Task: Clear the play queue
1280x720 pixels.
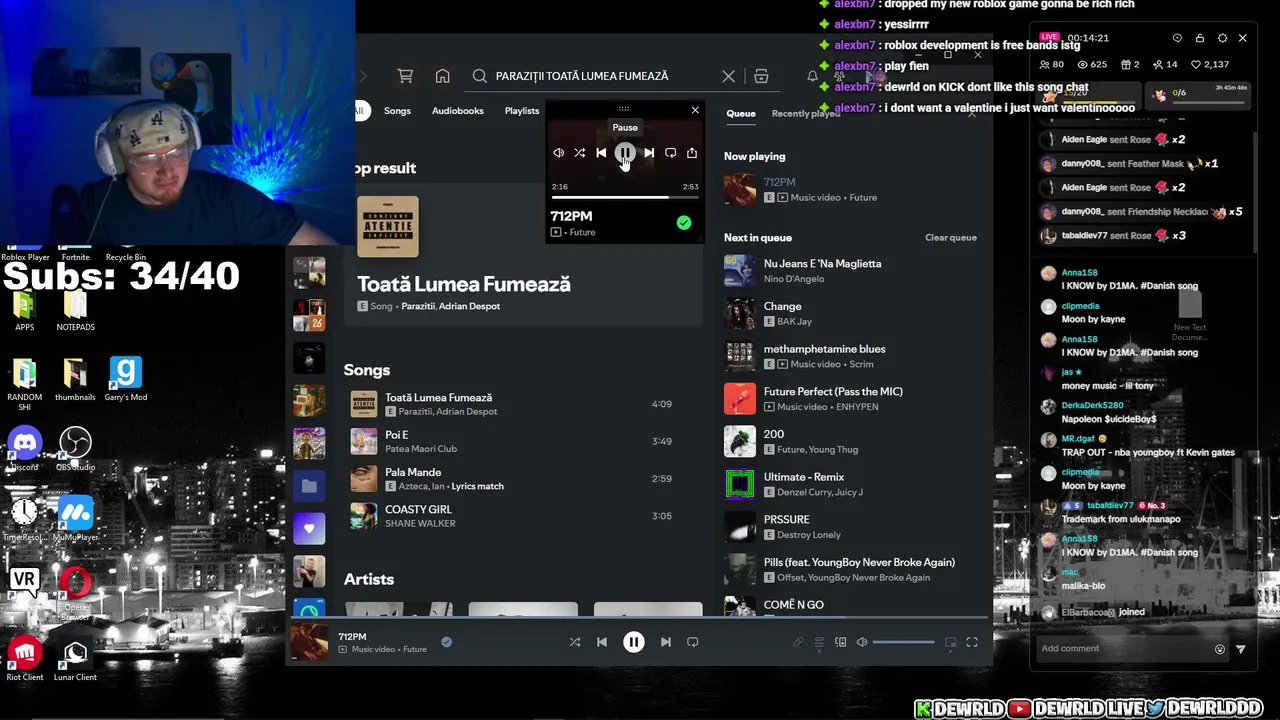Action: (x=950, y=238)
